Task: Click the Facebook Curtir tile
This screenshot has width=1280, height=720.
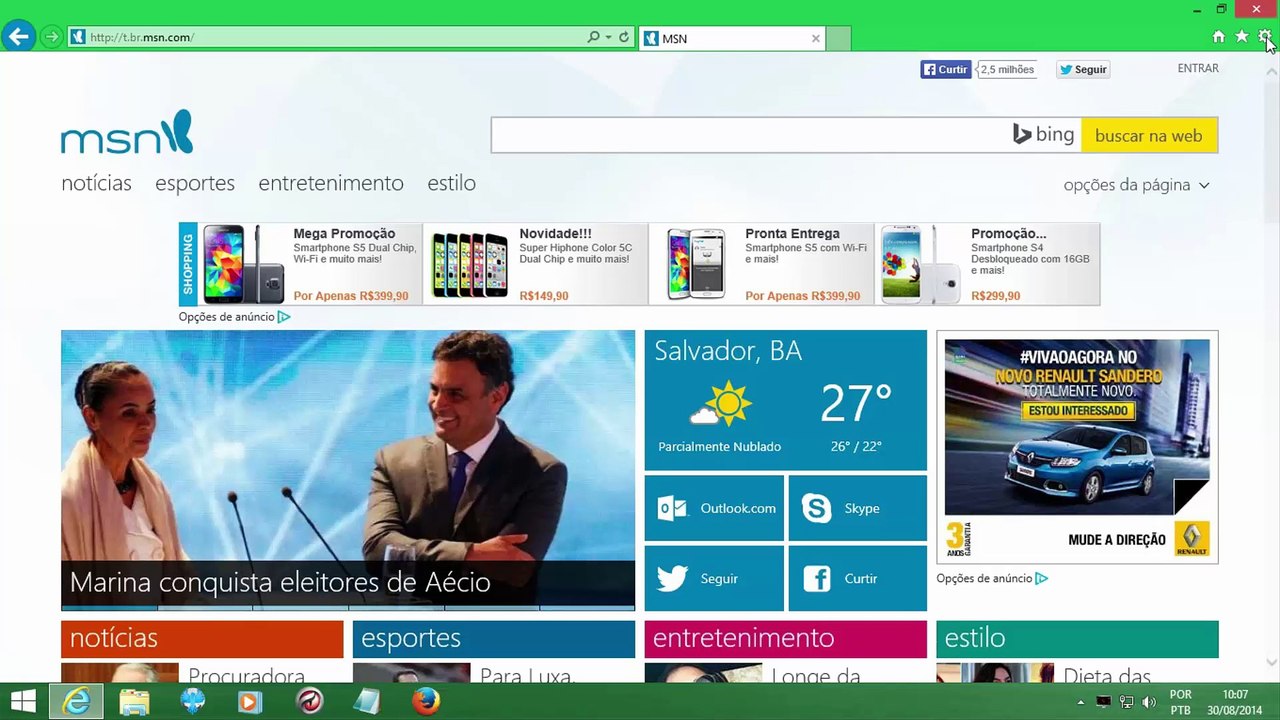Action: (x=857, y=578)
